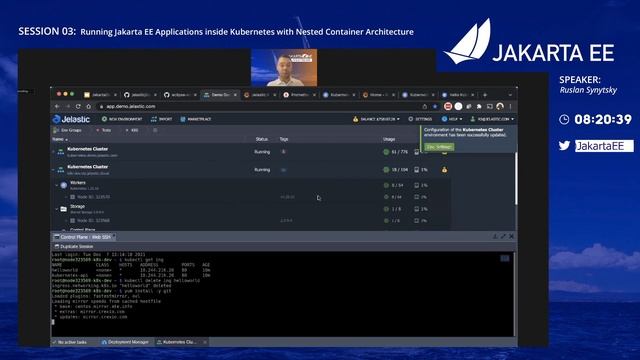Open the red ad-blocker extension icon
This screenshot has height=360, width=640.
[x=448, y=107]
